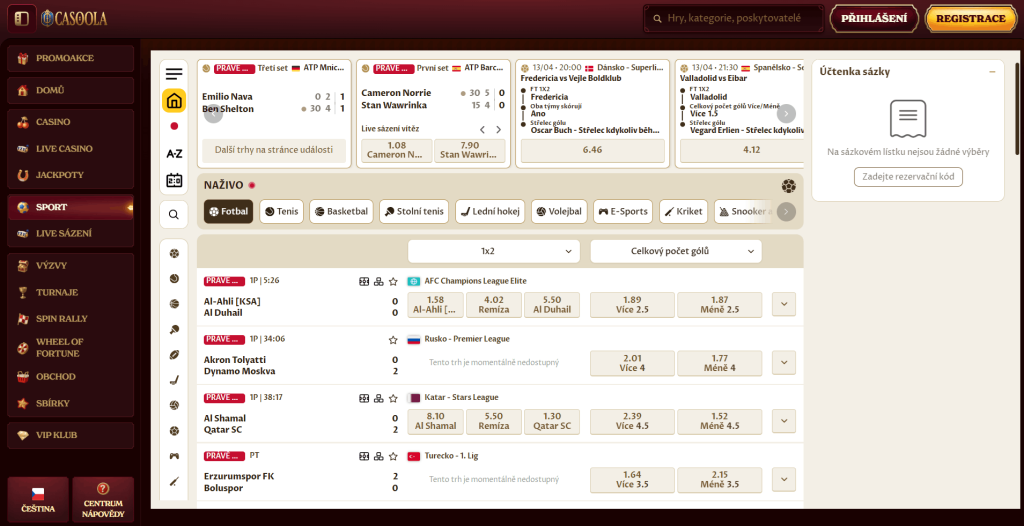The width and height of the screenshot is (1024, 526).
Task: Open the A-Z sports list icon
Action: click(174, 154)
